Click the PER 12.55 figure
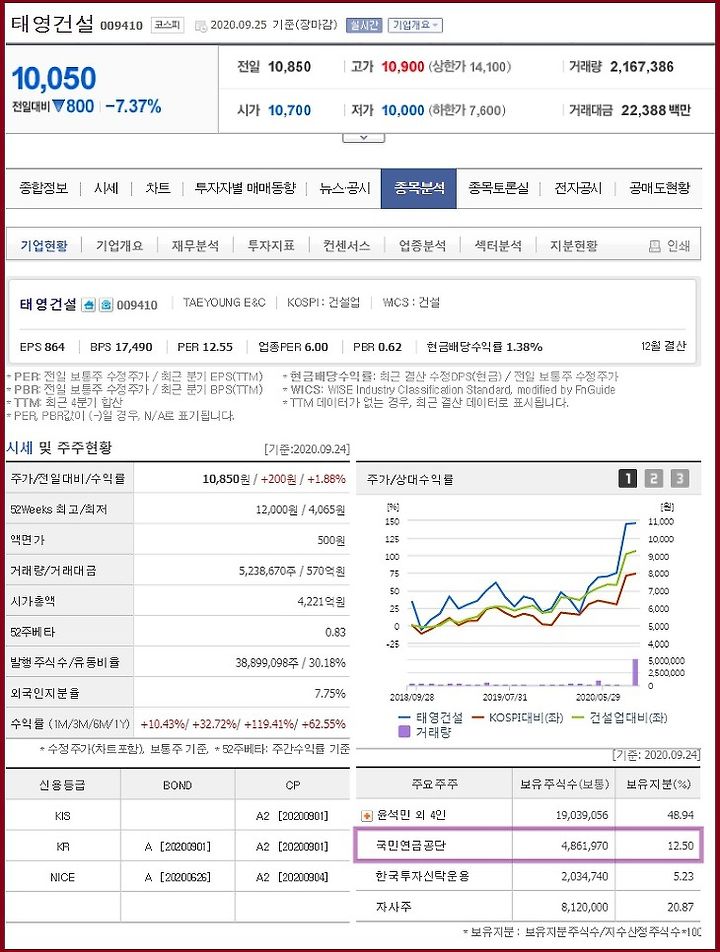 pyautogui.click(x=205, y=347)
